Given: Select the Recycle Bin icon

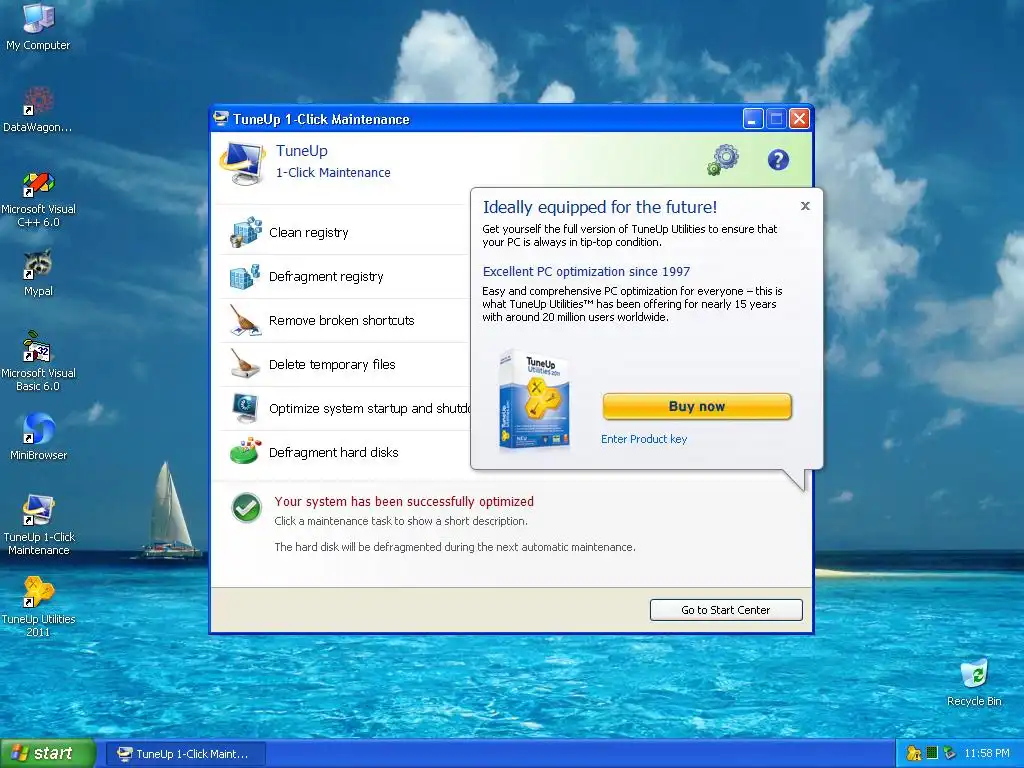Looking at the screenshot, I should (x=974, y=682).
